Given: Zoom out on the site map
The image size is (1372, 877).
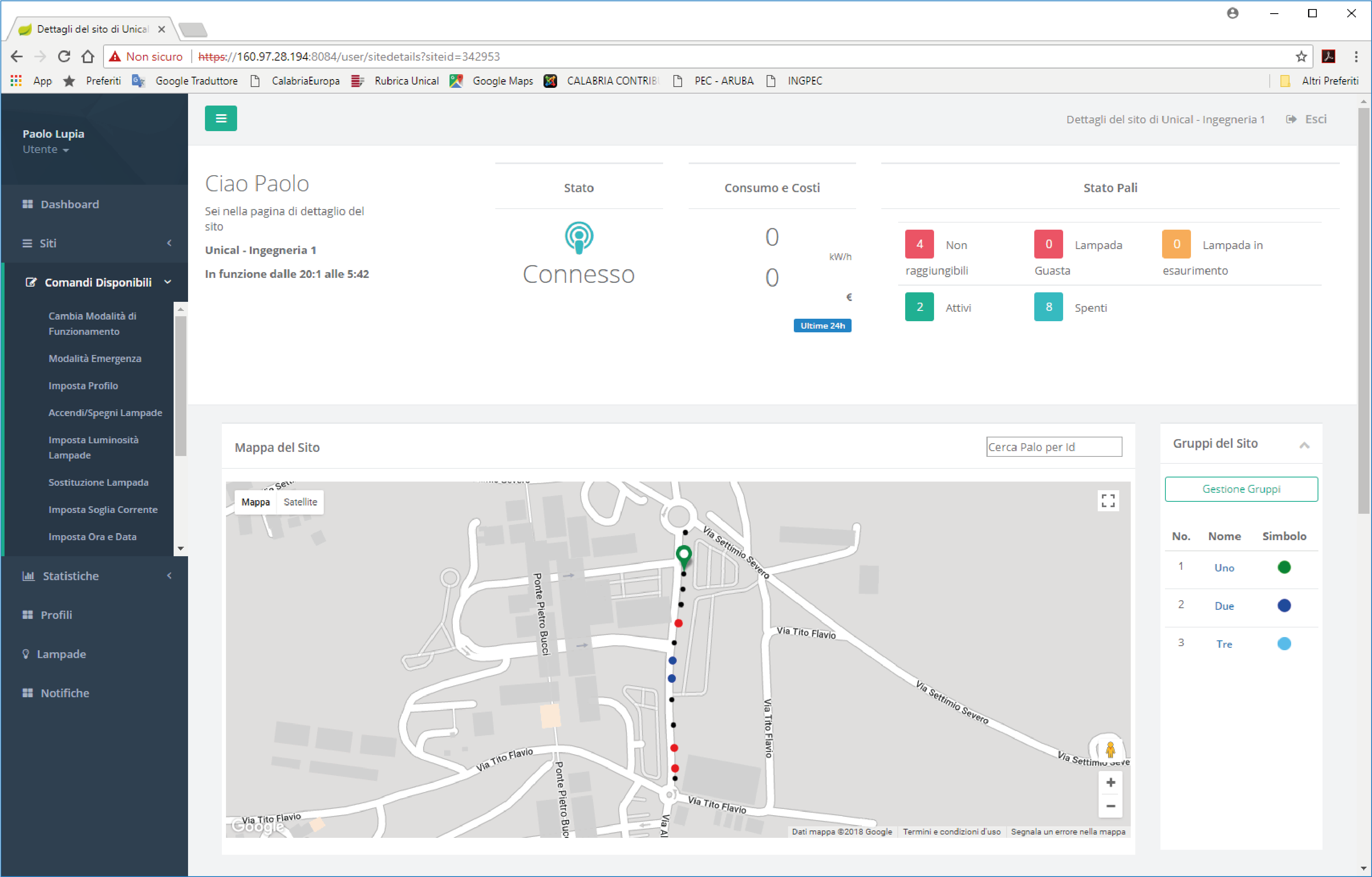Looking at the screenshot, I should click(x=1111, y=806).
